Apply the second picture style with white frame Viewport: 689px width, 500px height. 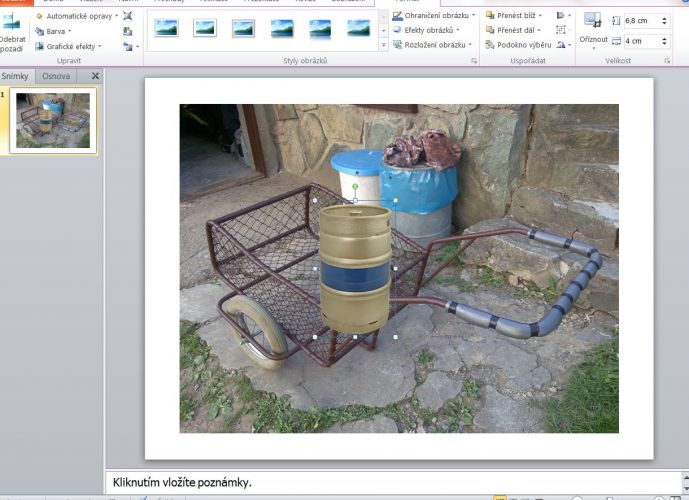205,28
